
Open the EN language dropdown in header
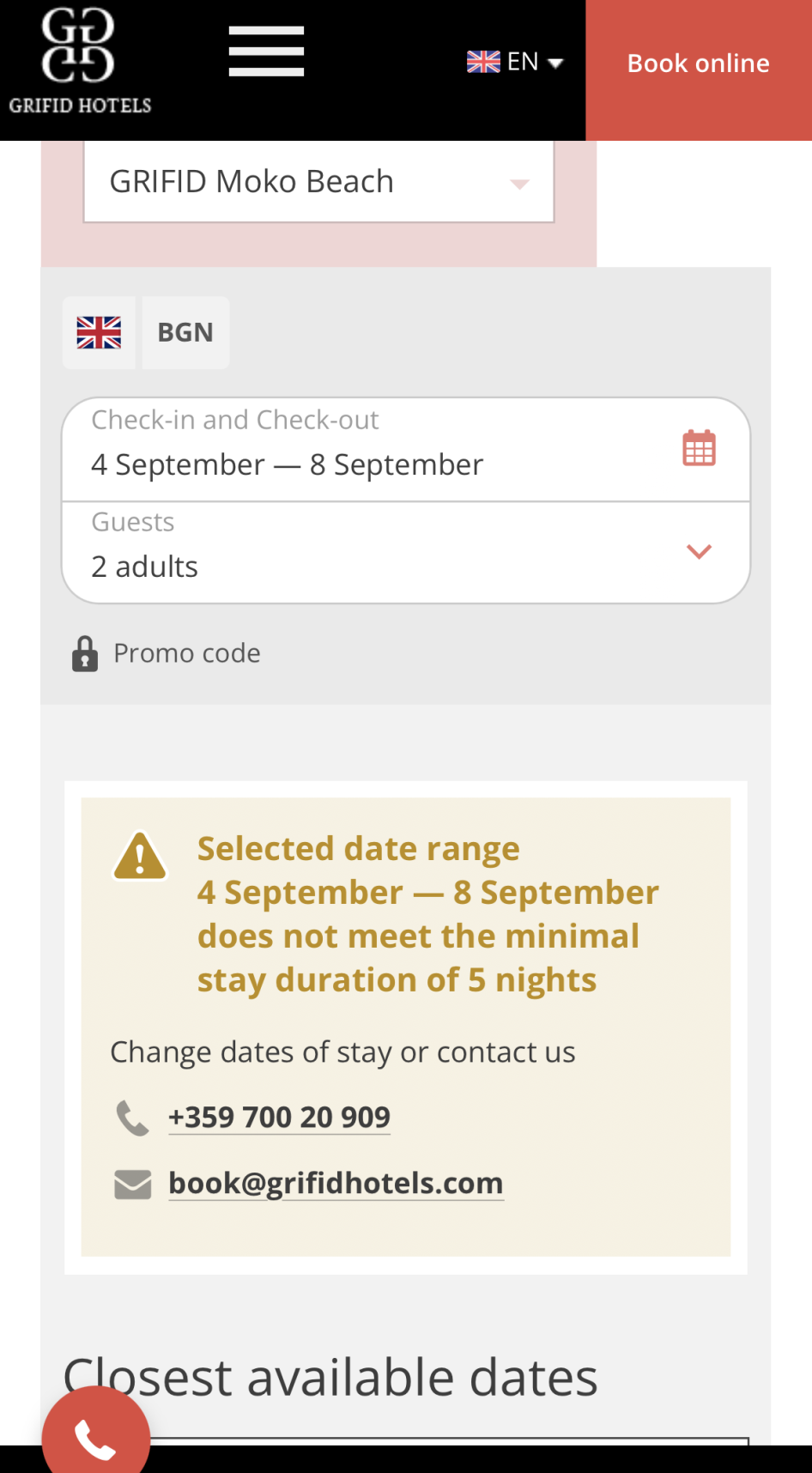tap(515, 63)
